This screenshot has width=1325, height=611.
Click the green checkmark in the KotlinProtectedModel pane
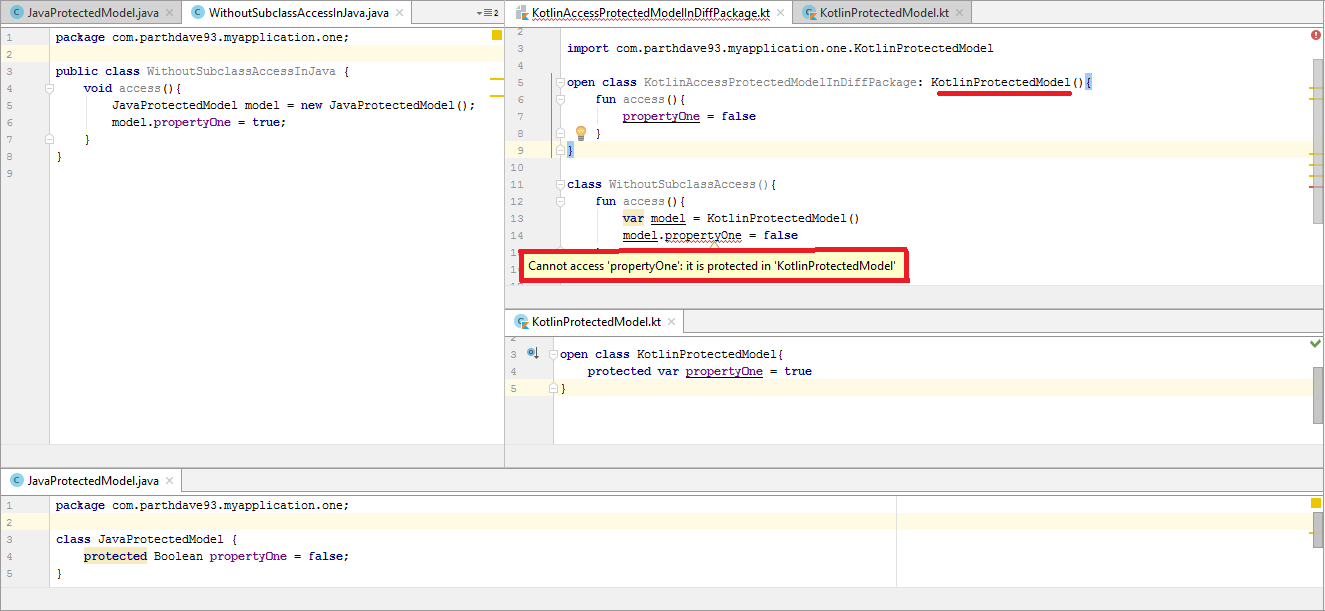coord(1315,344)
